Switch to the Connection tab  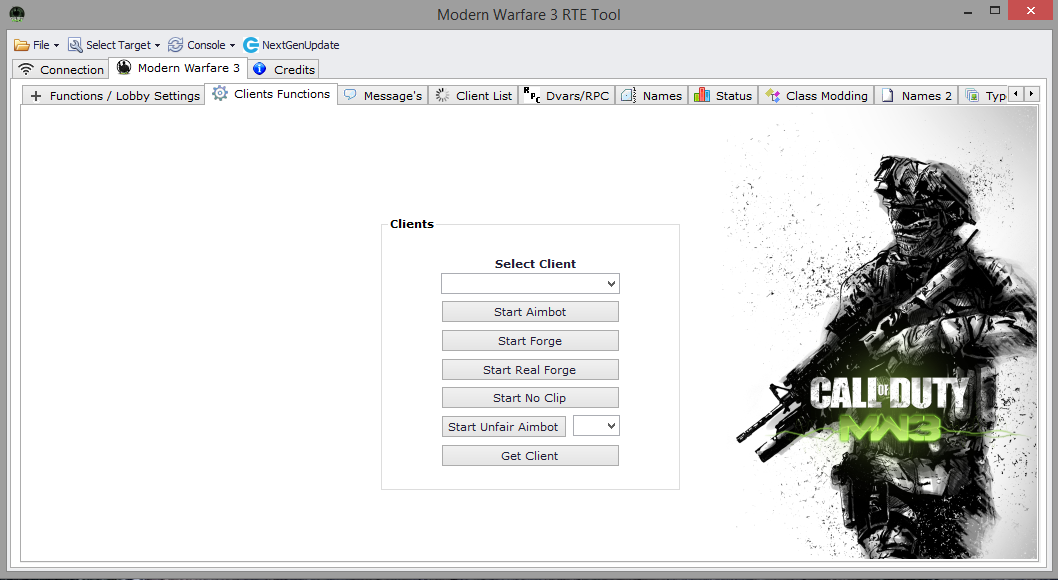pos(61,70)
